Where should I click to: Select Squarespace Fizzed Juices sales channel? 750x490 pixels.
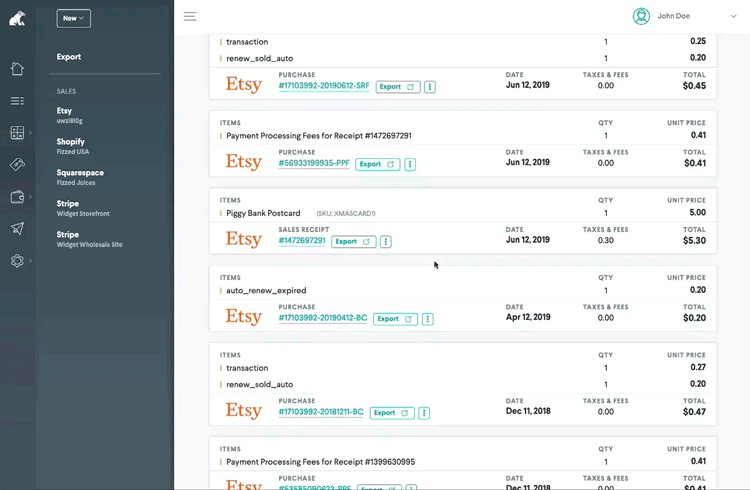coord(80,177)
